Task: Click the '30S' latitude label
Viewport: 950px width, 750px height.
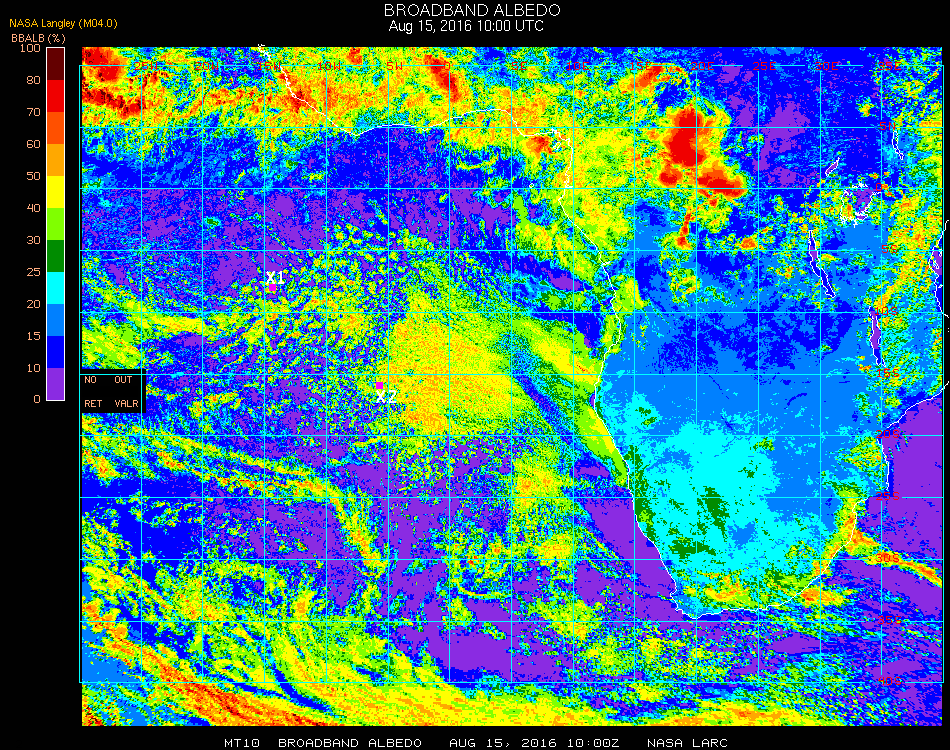Action: coord(888,559)
